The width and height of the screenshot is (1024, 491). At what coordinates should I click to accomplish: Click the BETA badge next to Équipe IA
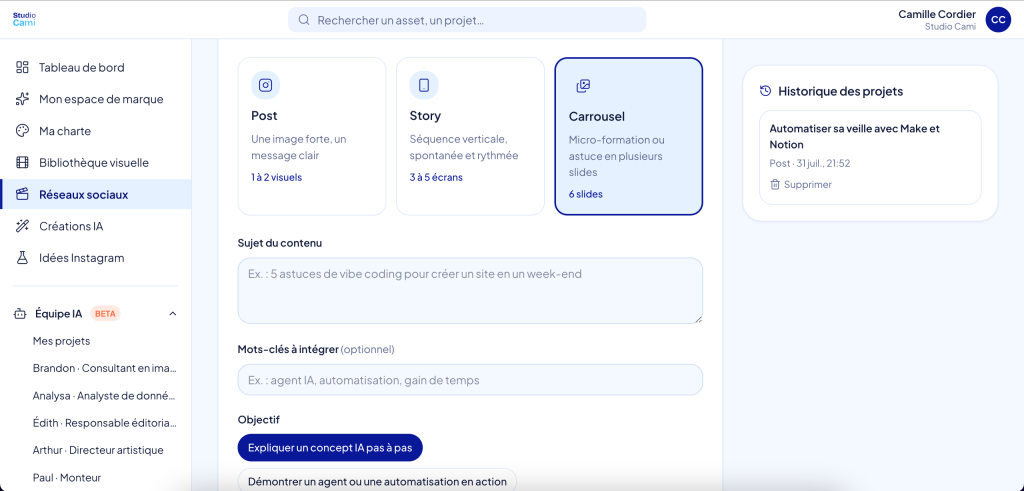105,313
